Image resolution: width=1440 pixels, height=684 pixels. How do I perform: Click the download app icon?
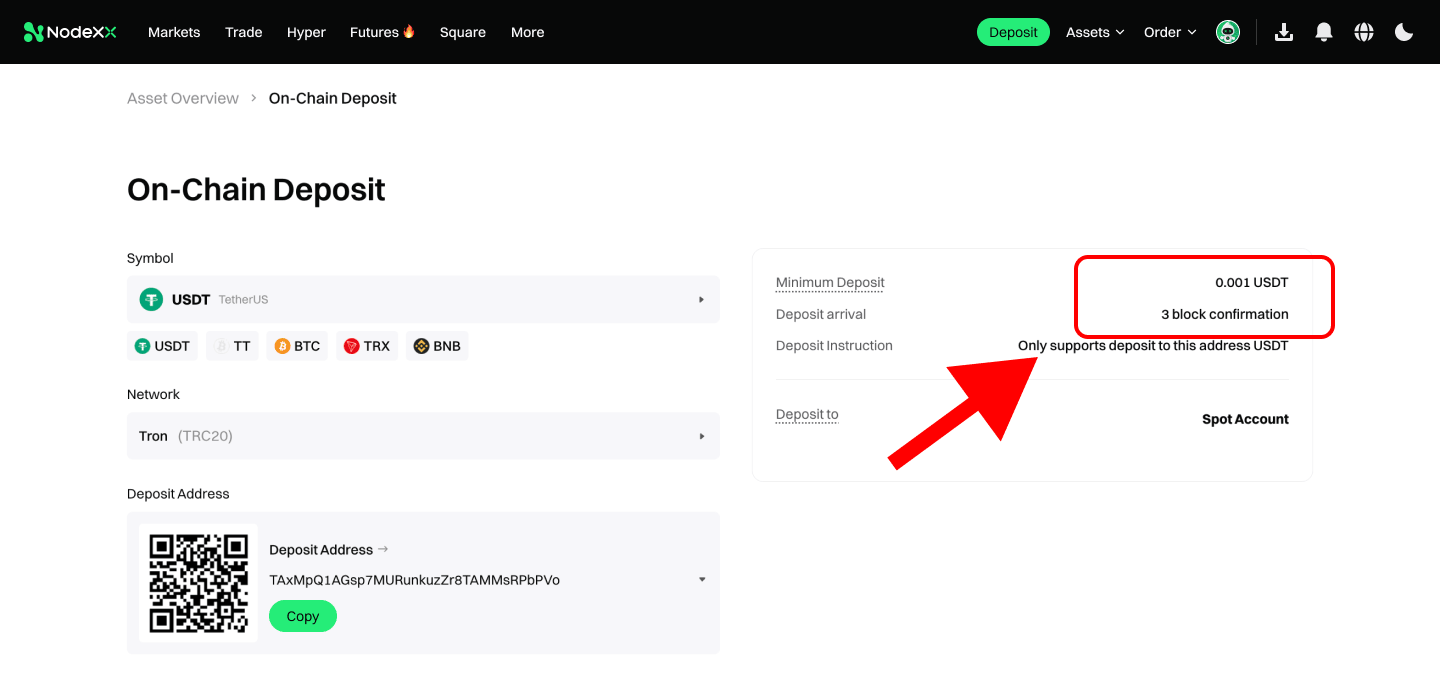coord(1284,32)
